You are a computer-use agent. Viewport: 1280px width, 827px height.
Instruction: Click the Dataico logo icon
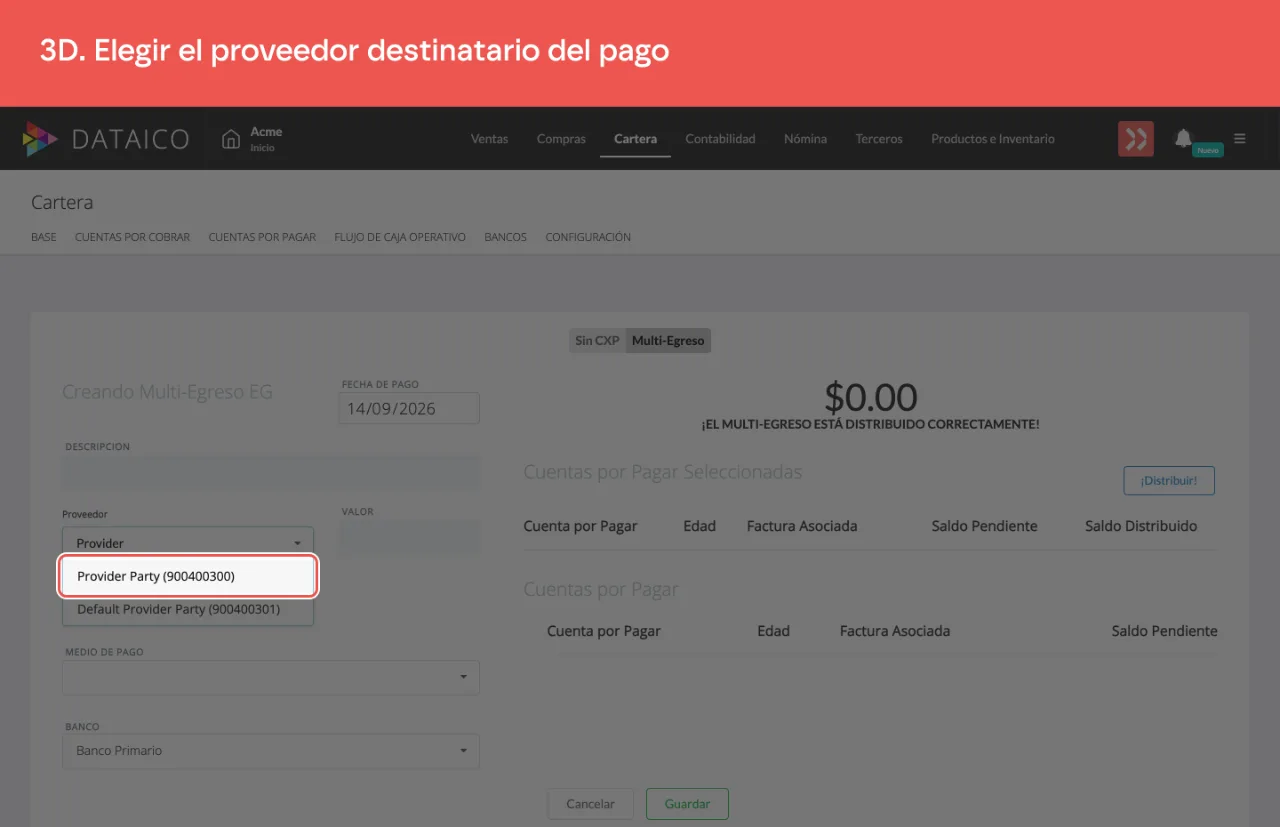pos(40,139)
